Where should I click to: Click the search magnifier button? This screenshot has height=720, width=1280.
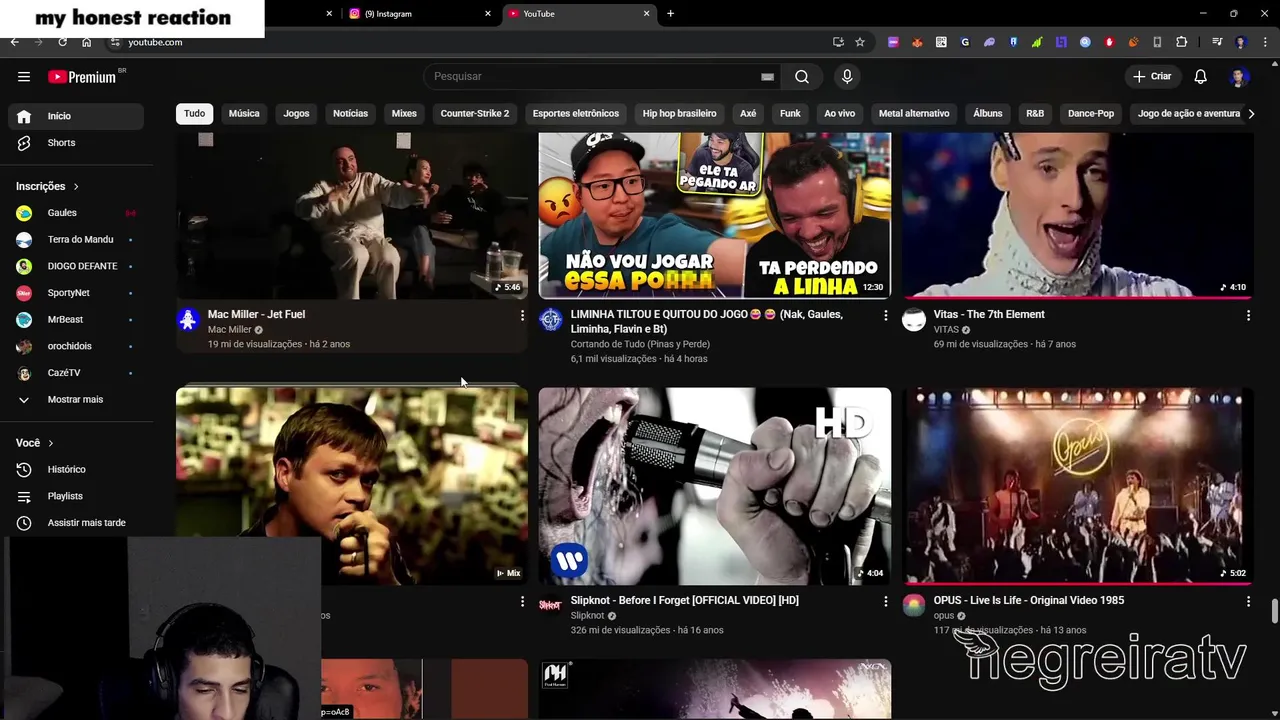[x=802, y=77]
